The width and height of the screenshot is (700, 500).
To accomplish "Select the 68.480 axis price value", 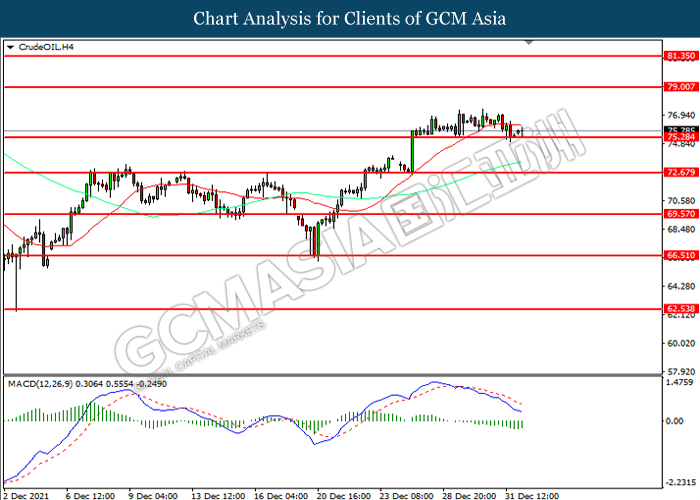I will point(681,229).
